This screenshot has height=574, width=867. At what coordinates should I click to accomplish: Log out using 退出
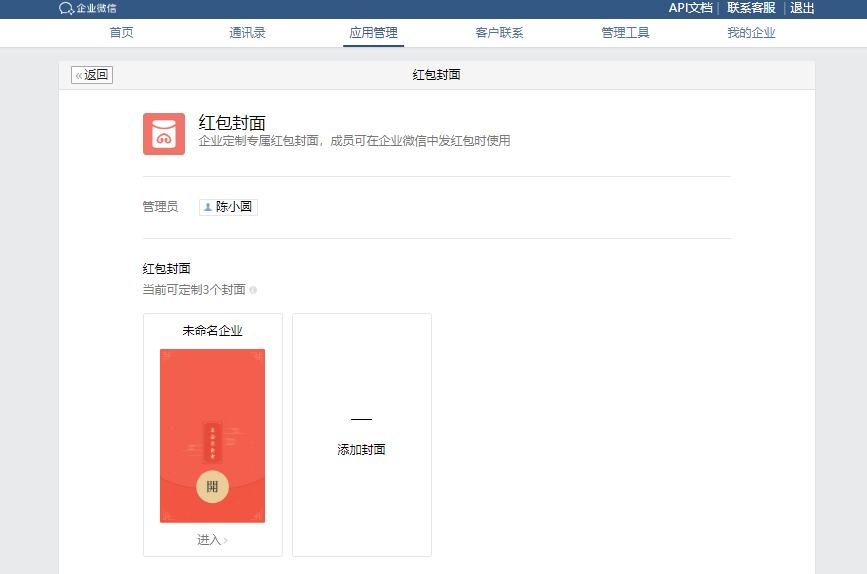(x=802, y=8)
